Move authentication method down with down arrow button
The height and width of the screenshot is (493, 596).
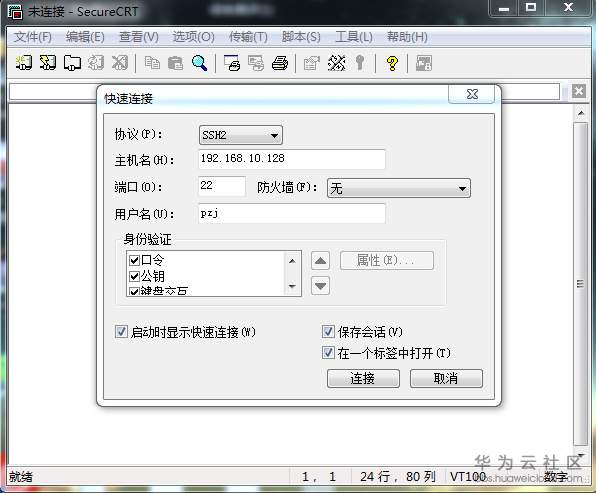point(320,285)
